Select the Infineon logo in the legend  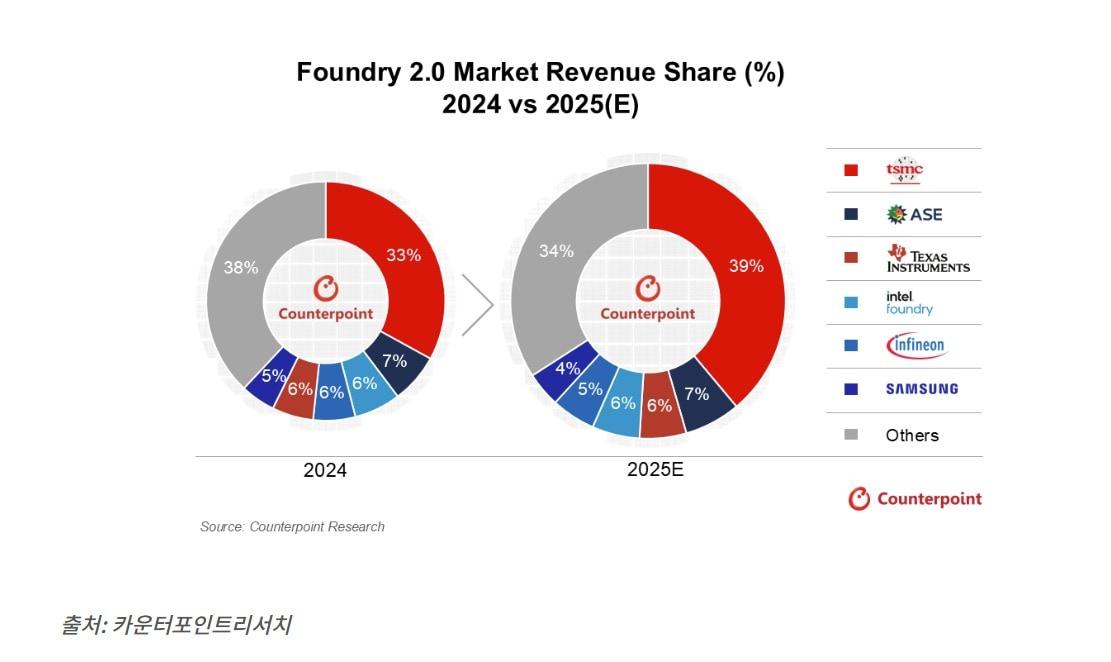915,346
